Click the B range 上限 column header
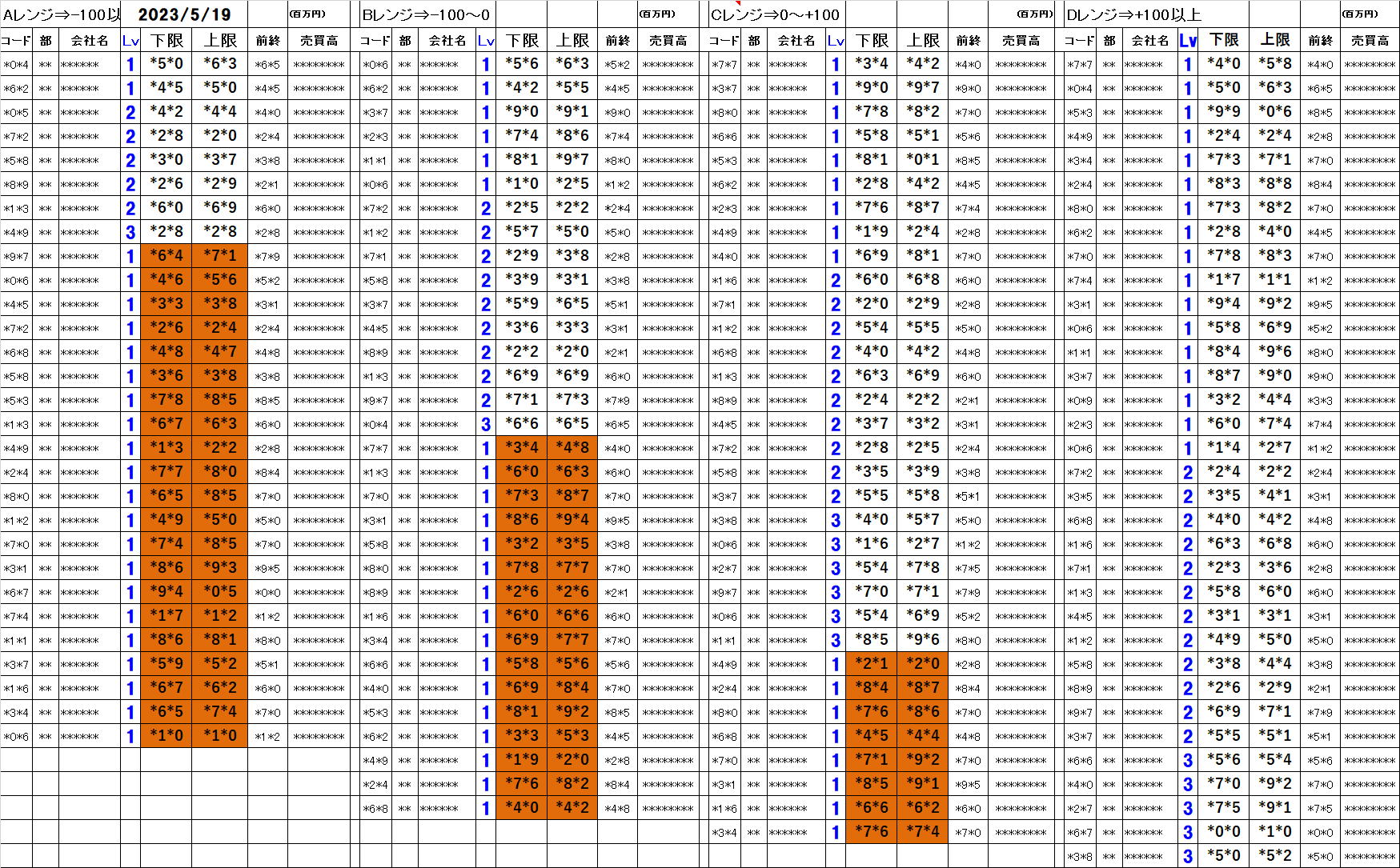The height and width of the screenshot is (868, 1400). coord(572,40)
